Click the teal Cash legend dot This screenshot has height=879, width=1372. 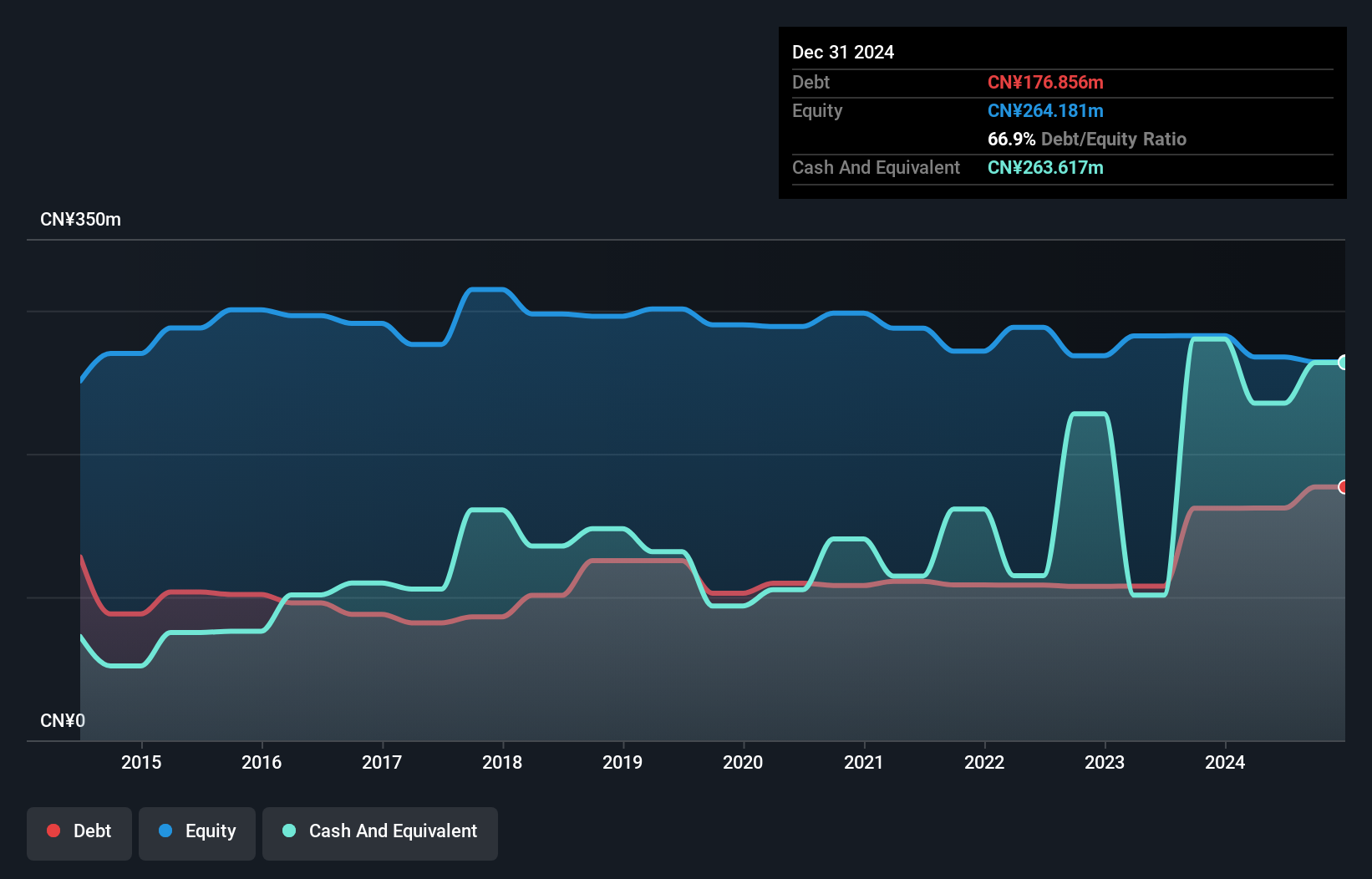[x=289, y=831]
